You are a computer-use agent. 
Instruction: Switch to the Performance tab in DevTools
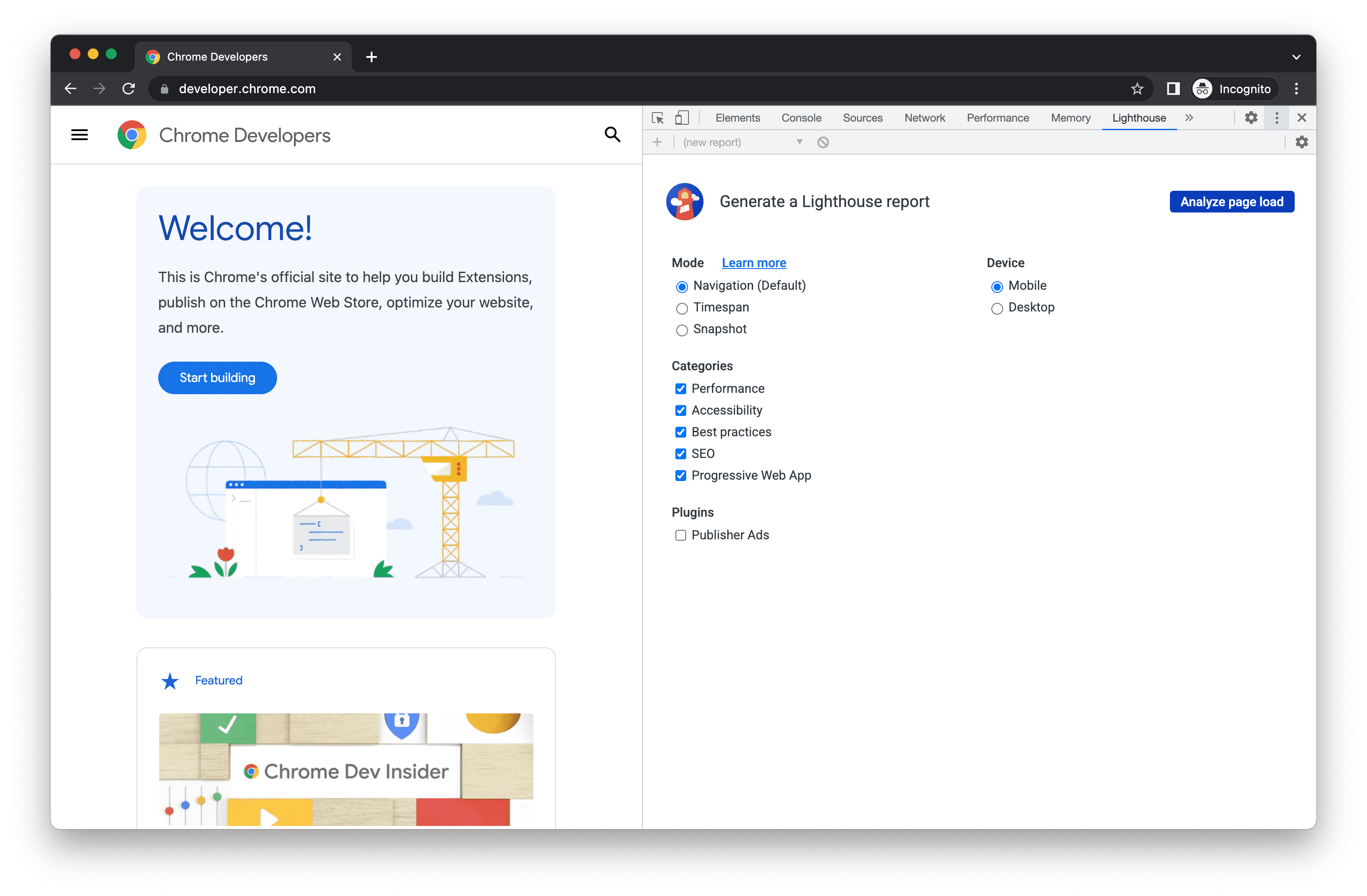tap(997, 118)
